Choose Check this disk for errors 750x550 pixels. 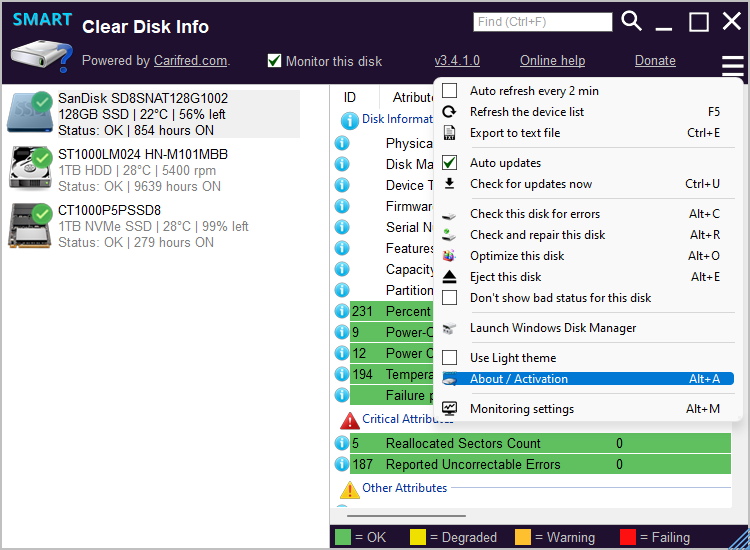(588, 214)
